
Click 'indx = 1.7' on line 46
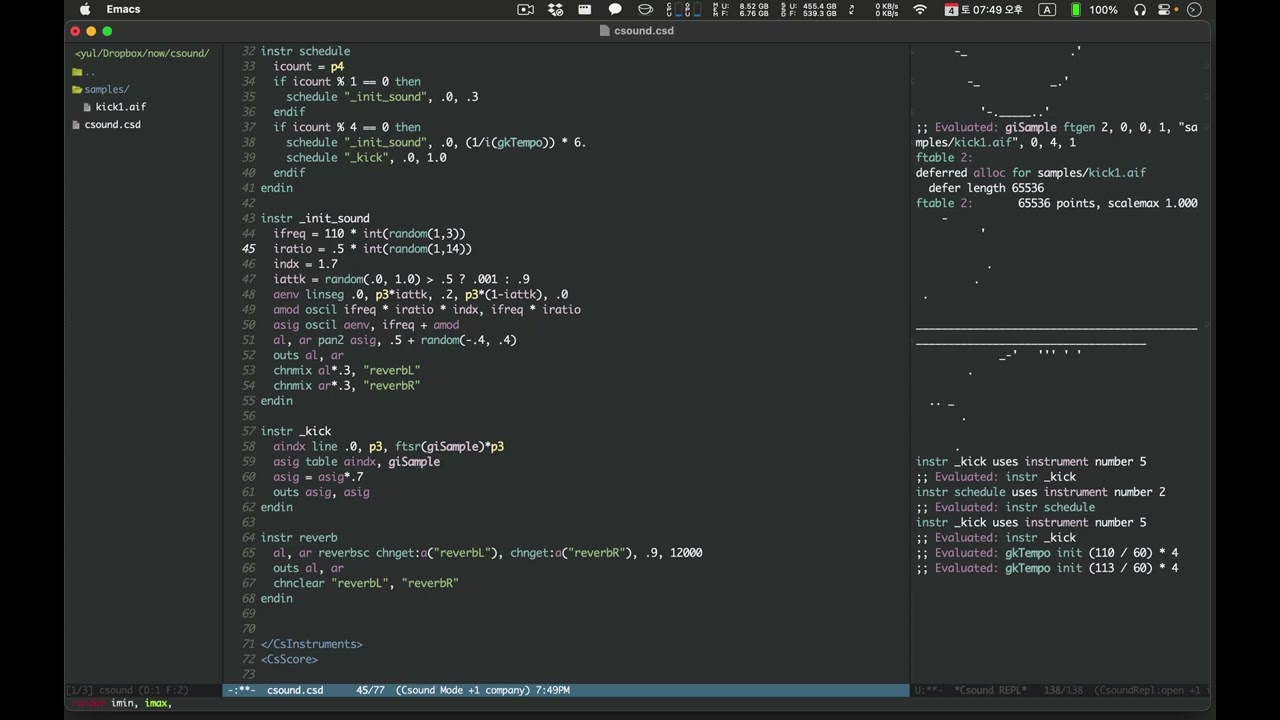305,264
